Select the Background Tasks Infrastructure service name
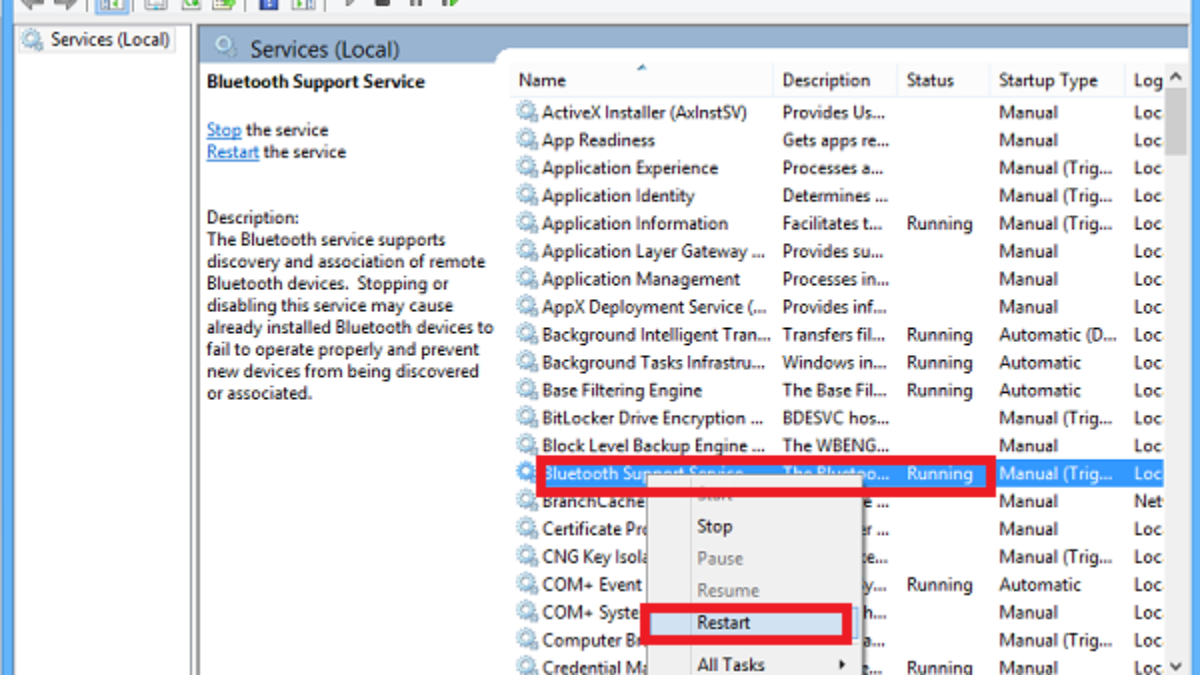Viewport: 1200px width, 675px height. click(x=655, y=362)
